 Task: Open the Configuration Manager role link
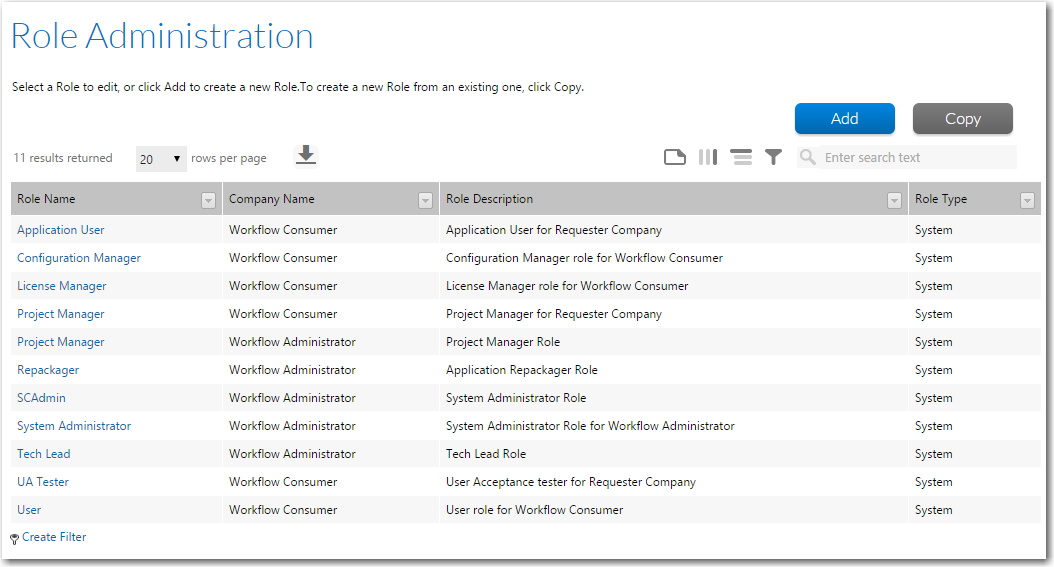coord(79,258)
